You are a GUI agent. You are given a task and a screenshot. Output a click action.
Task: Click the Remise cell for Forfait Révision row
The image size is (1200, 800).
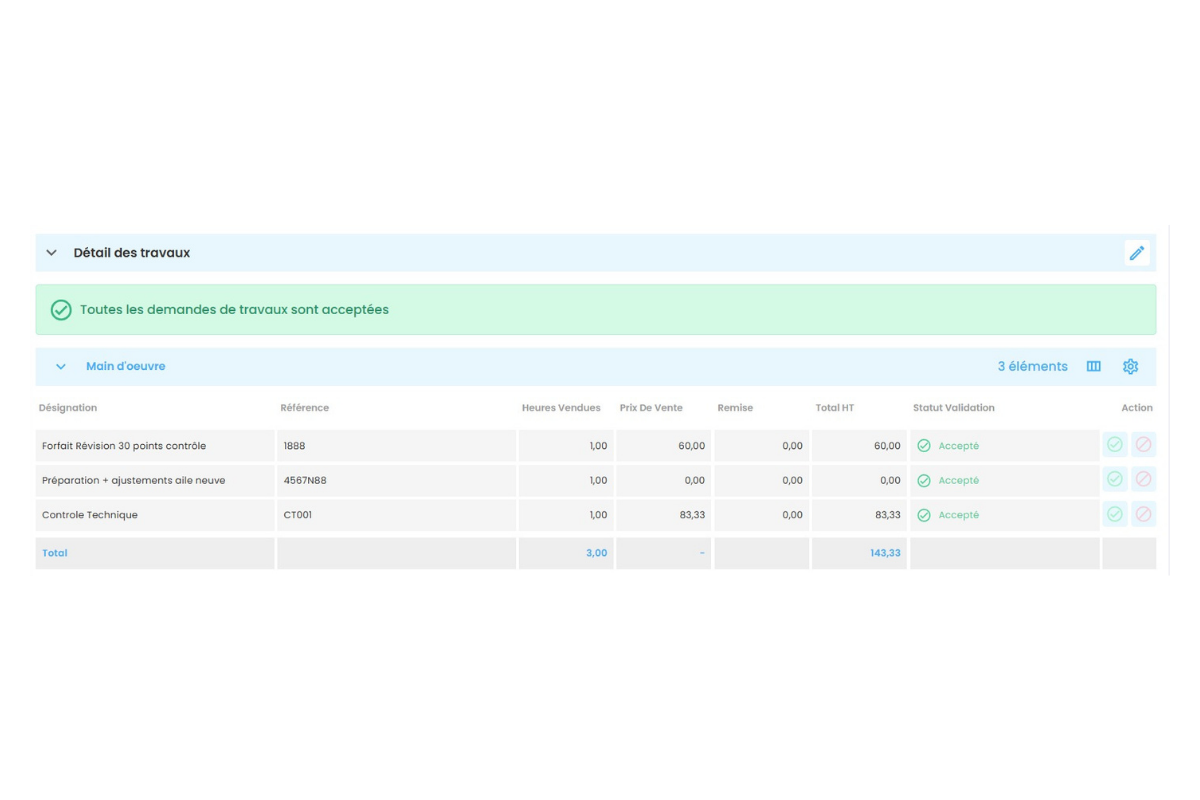coord(761,446)
